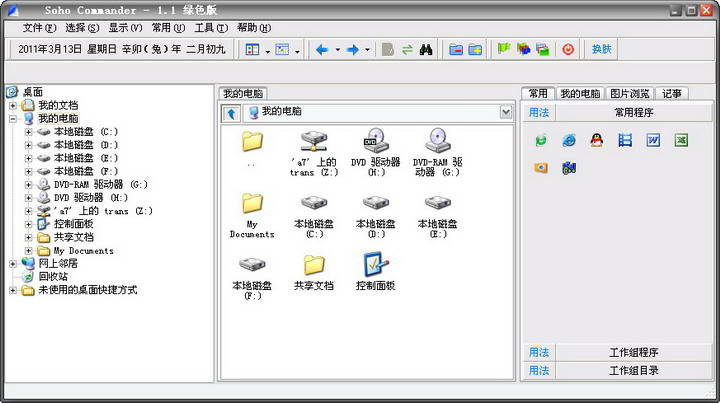Switch to 记事 tab
Image resolution: width=720 pixels, height=403 pixels.
tap(671, 94)
